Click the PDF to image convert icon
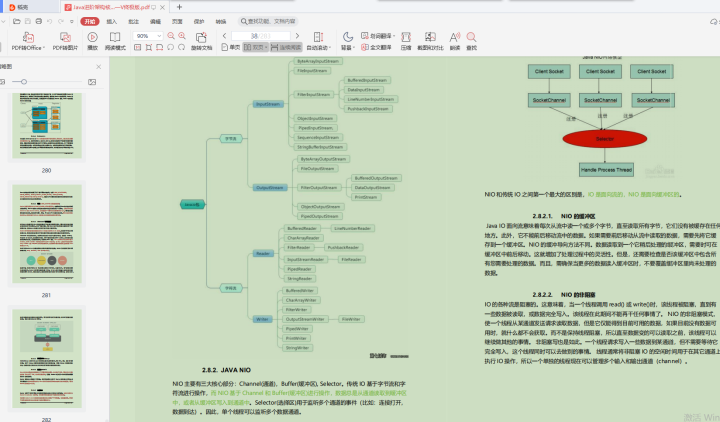 65,37
